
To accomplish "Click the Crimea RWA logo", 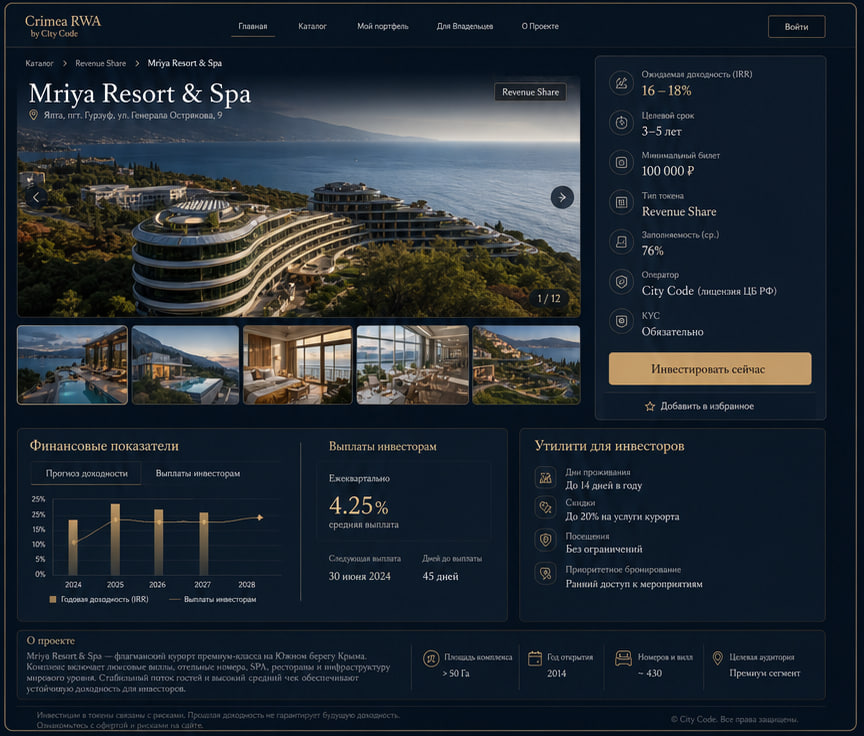I will tap(63, 26).
